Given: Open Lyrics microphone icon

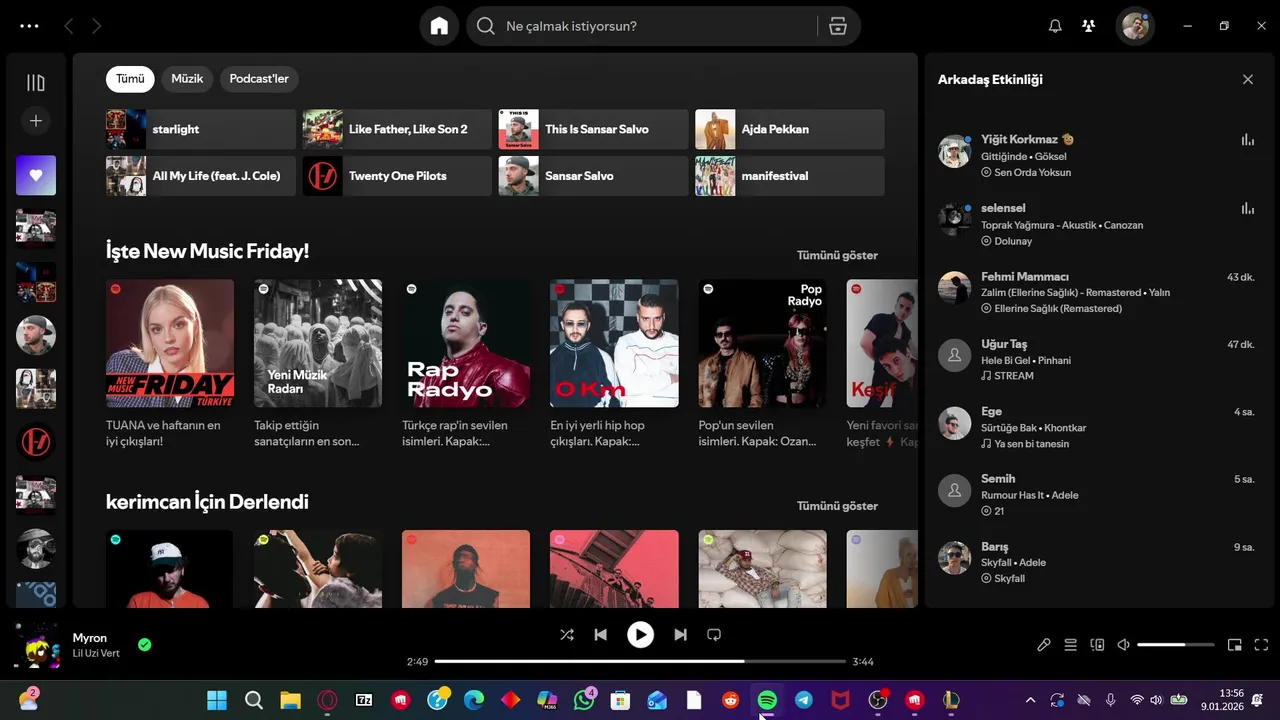Looking at the screenshot, I should (x=1044, y=645).
